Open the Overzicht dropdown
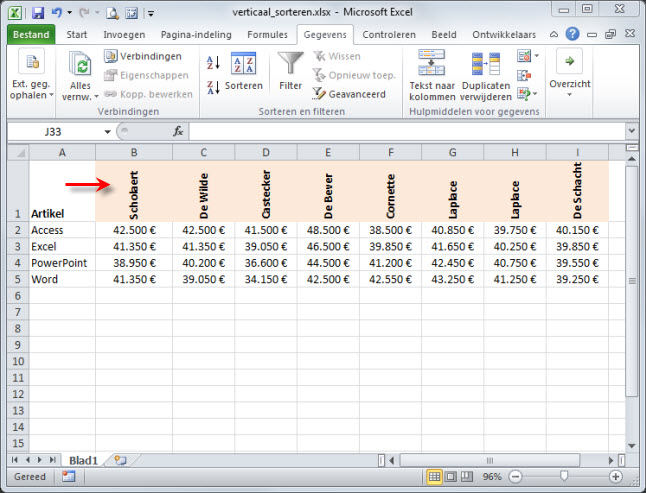Screen dimensions: 646x493 coord(570,74)
